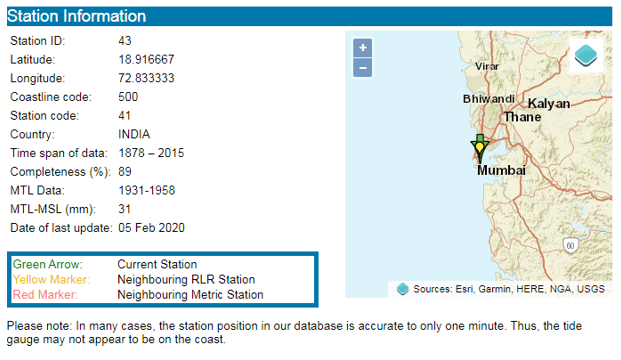Screen dimensions: 621x360
Task: Click the Esri logo in map attribution
Action: coord(403,289)
